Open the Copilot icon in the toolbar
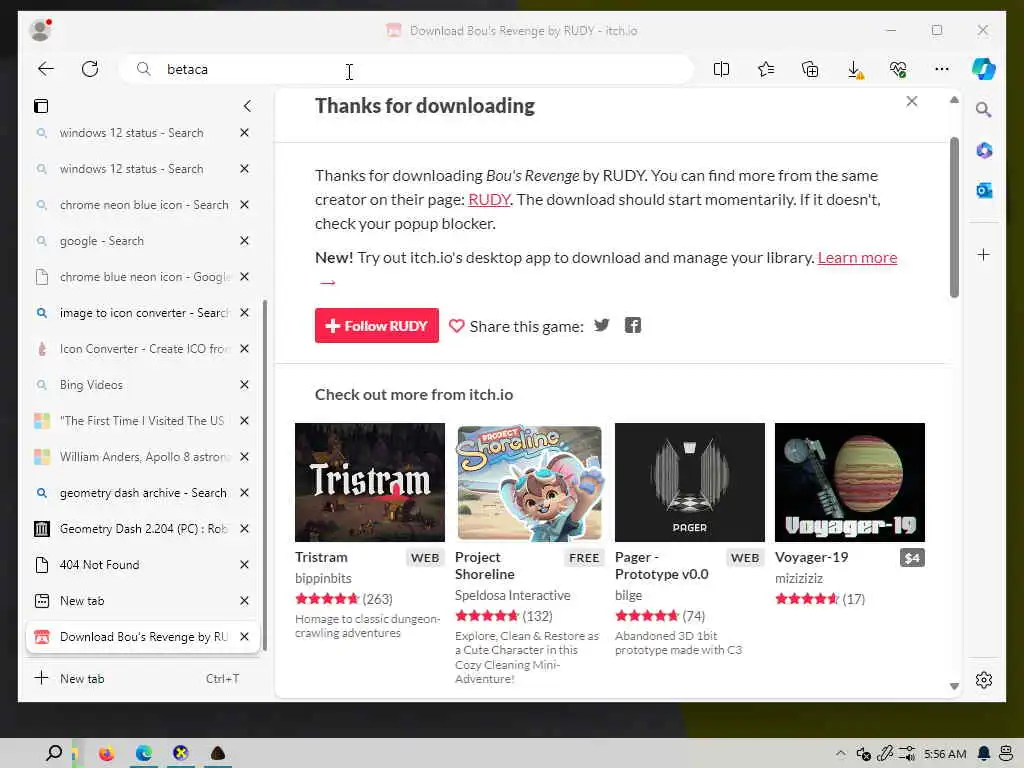 984,69
